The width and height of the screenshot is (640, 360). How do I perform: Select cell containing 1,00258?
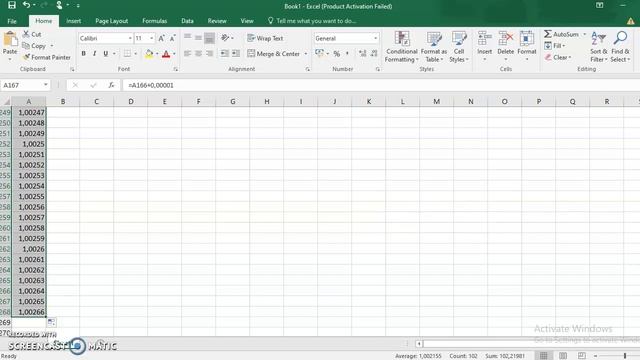pos(29,228)
